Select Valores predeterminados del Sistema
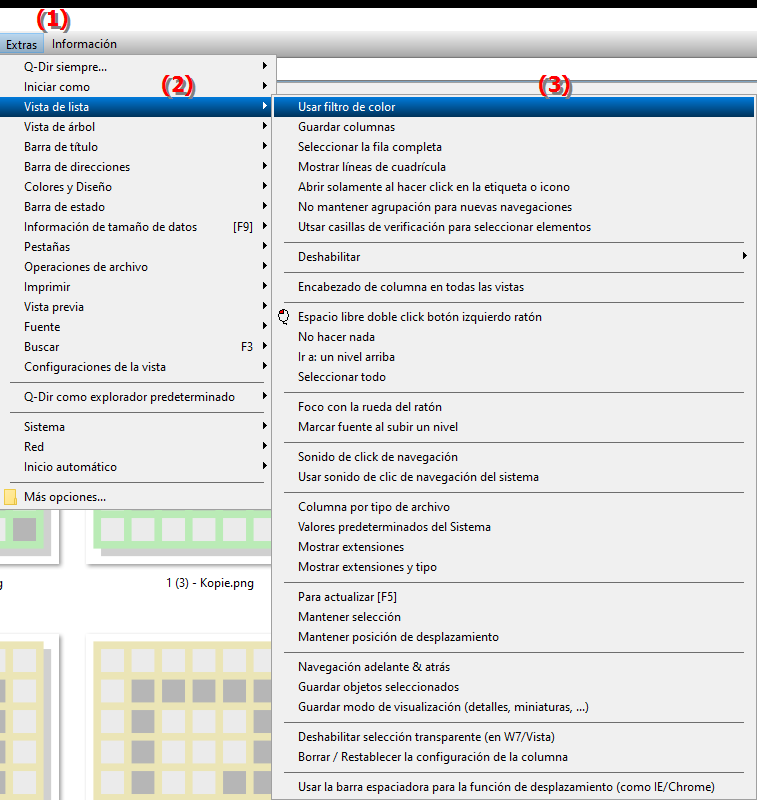 click(514, 527)
